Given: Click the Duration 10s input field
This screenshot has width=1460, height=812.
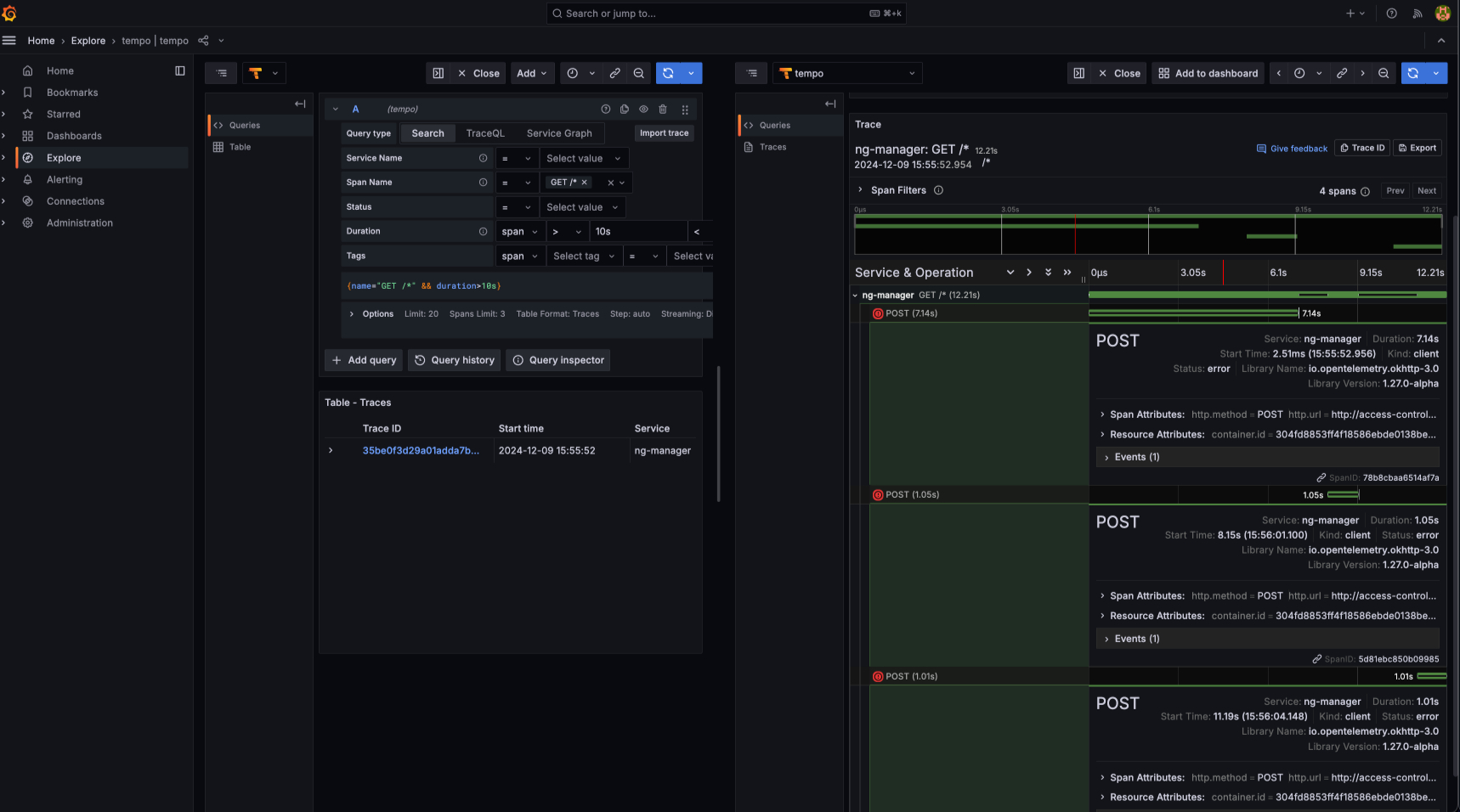Looking at the screenshot, I should [637, 232].
